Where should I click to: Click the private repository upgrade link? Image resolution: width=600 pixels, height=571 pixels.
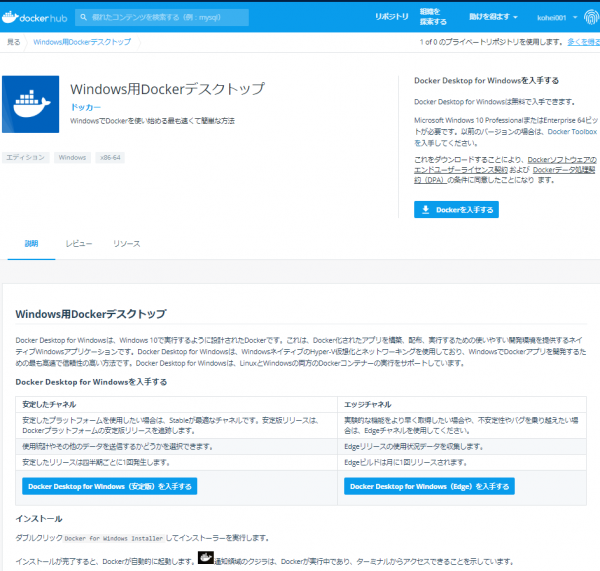coord(584,42)
